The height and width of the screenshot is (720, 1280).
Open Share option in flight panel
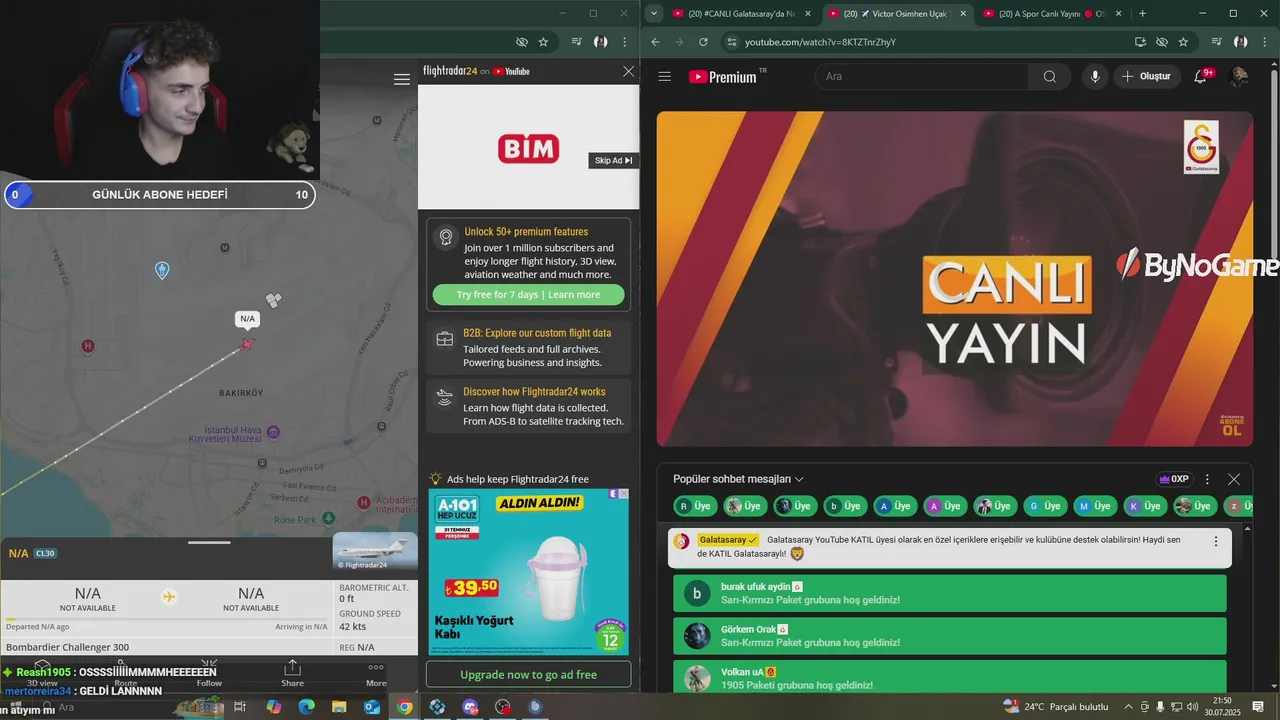[x=292, y=673]
